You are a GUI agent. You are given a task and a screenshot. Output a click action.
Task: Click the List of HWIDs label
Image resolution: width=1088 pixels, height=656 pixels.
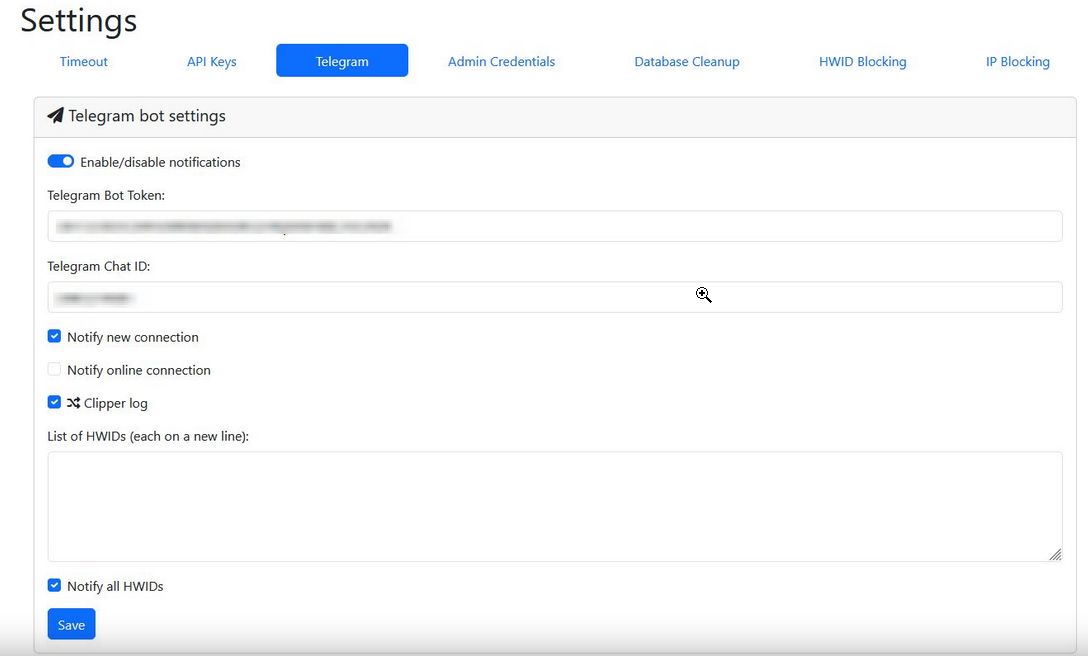pyautogui.click(x=148, y=436)
